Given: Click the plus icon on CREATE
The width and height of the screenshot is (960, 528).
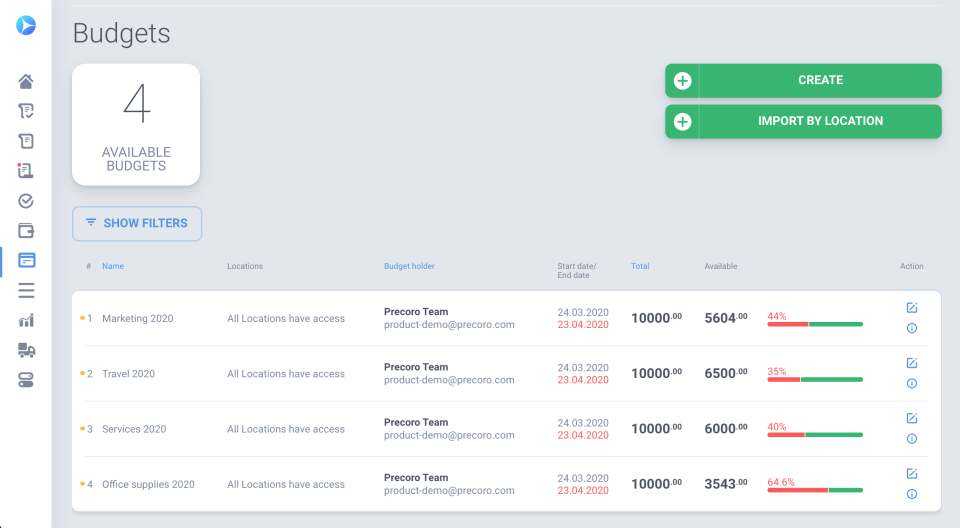Looking at the screenshot, I should 683,81.
